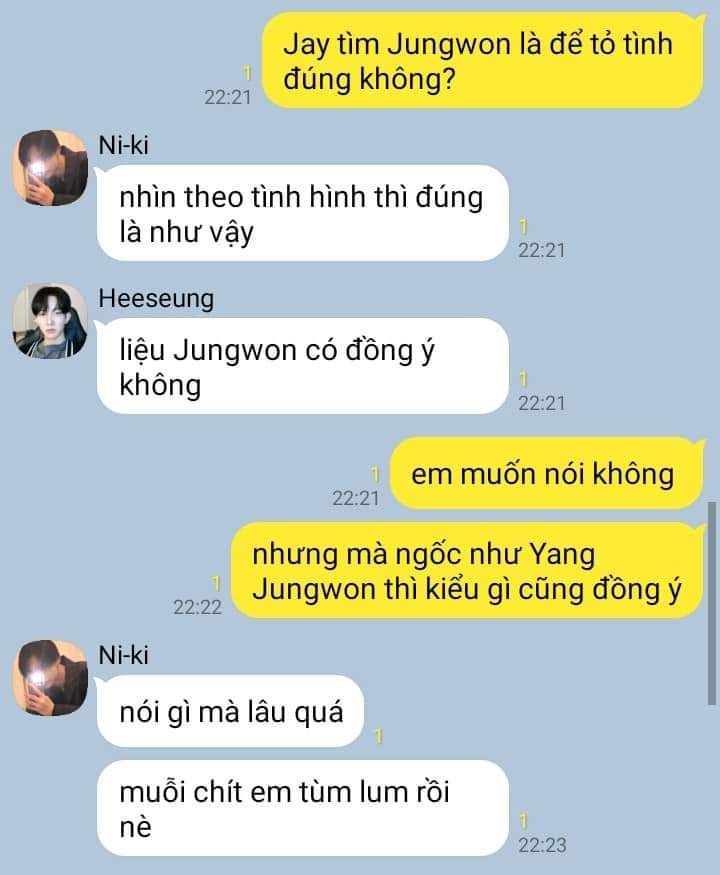Tap unread count by first yellow message

click(248, 73)
